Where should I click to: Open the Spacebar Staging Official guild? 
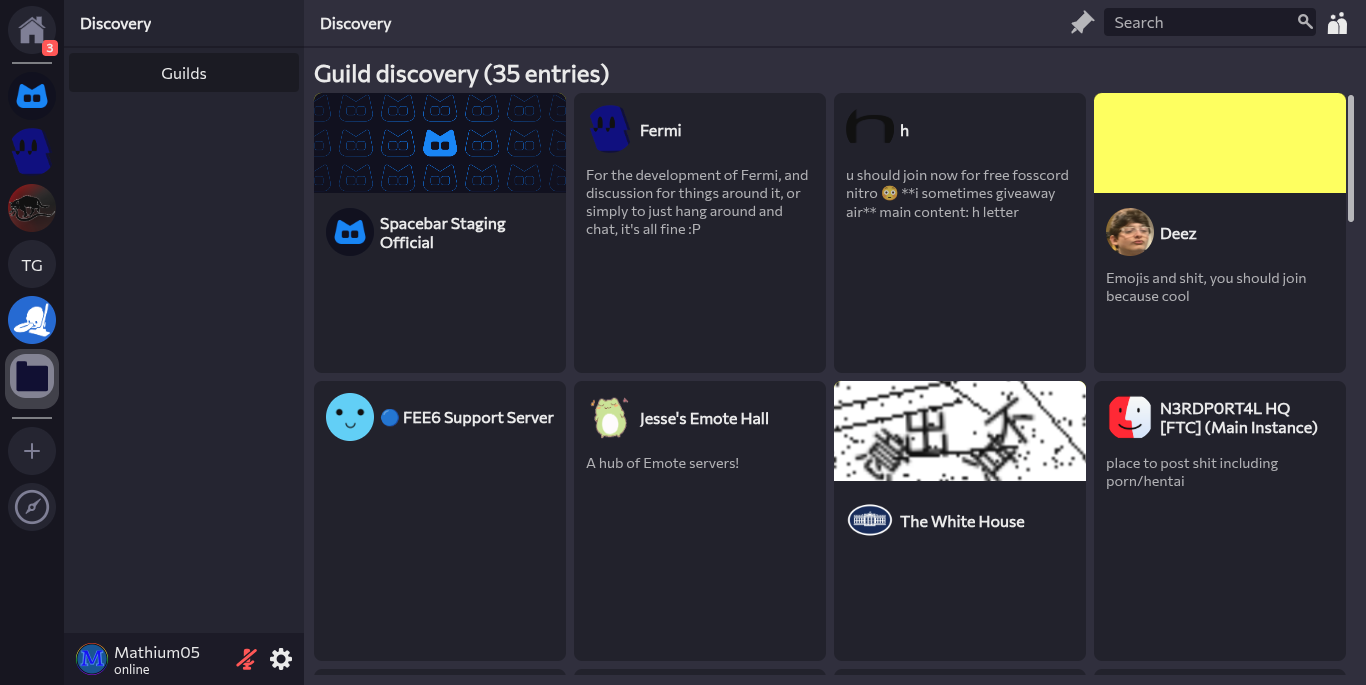pyautogui.click(x=440, y=233)
